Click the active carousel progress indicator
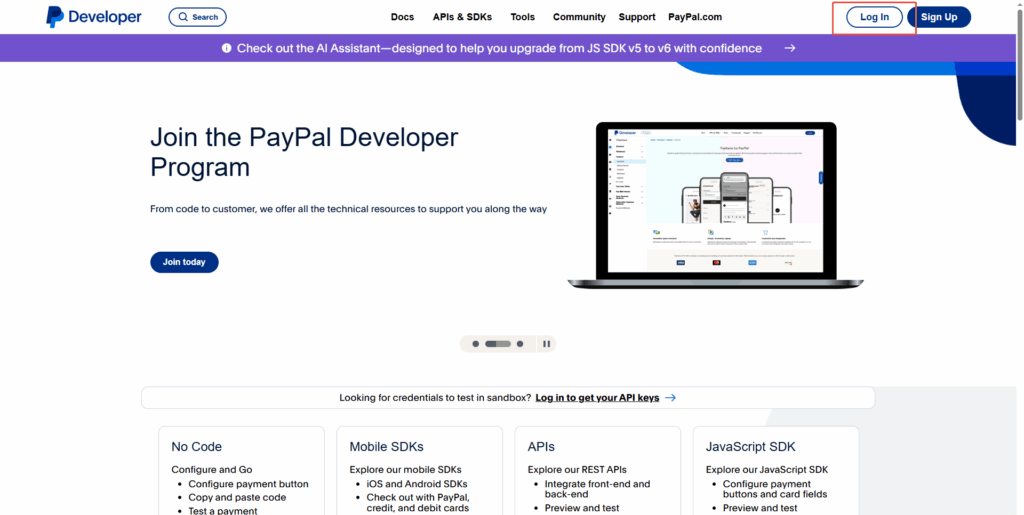Screen dimensions: 1024x515 [497, 344]
